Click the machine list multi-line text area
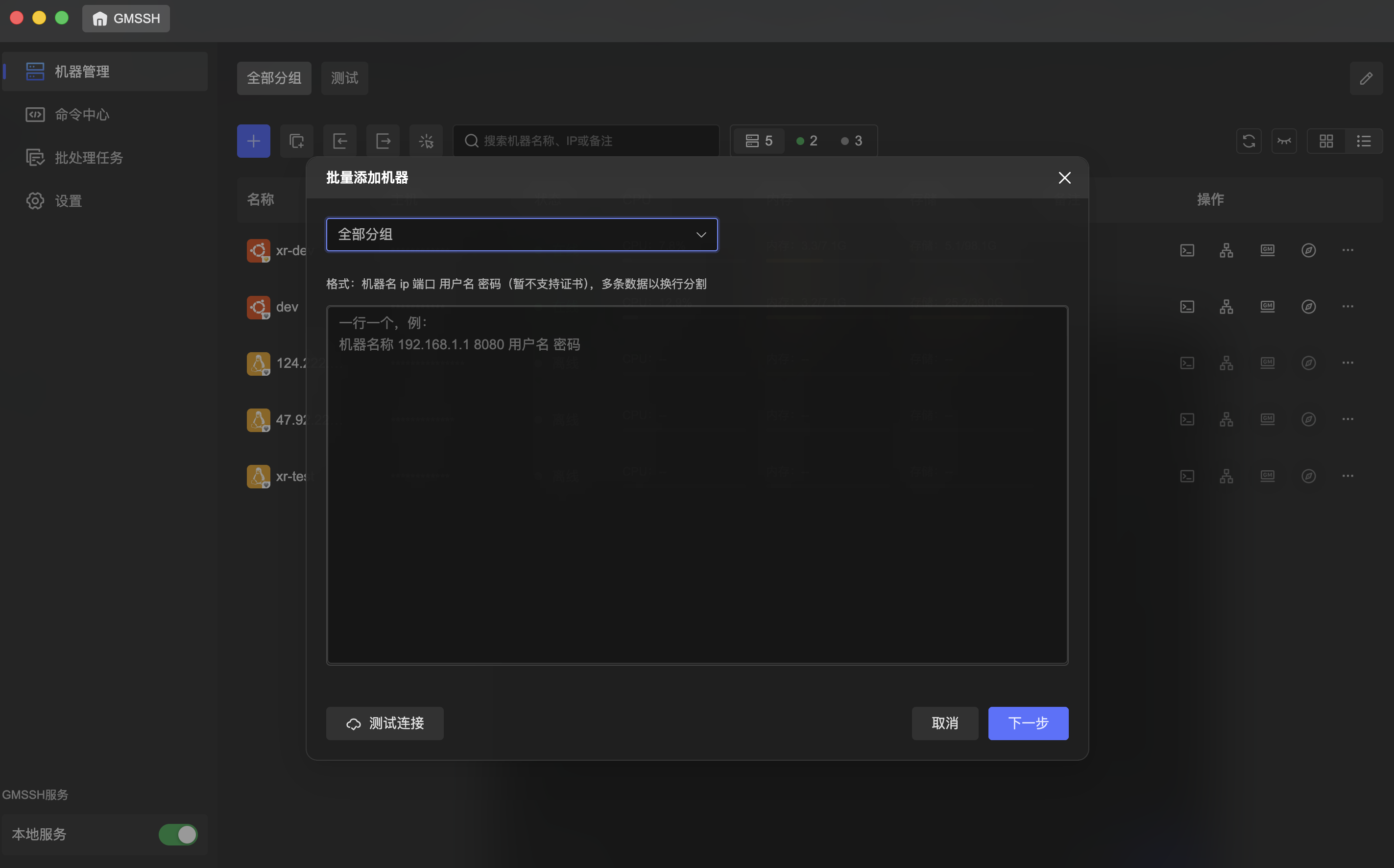 point(697,485)
